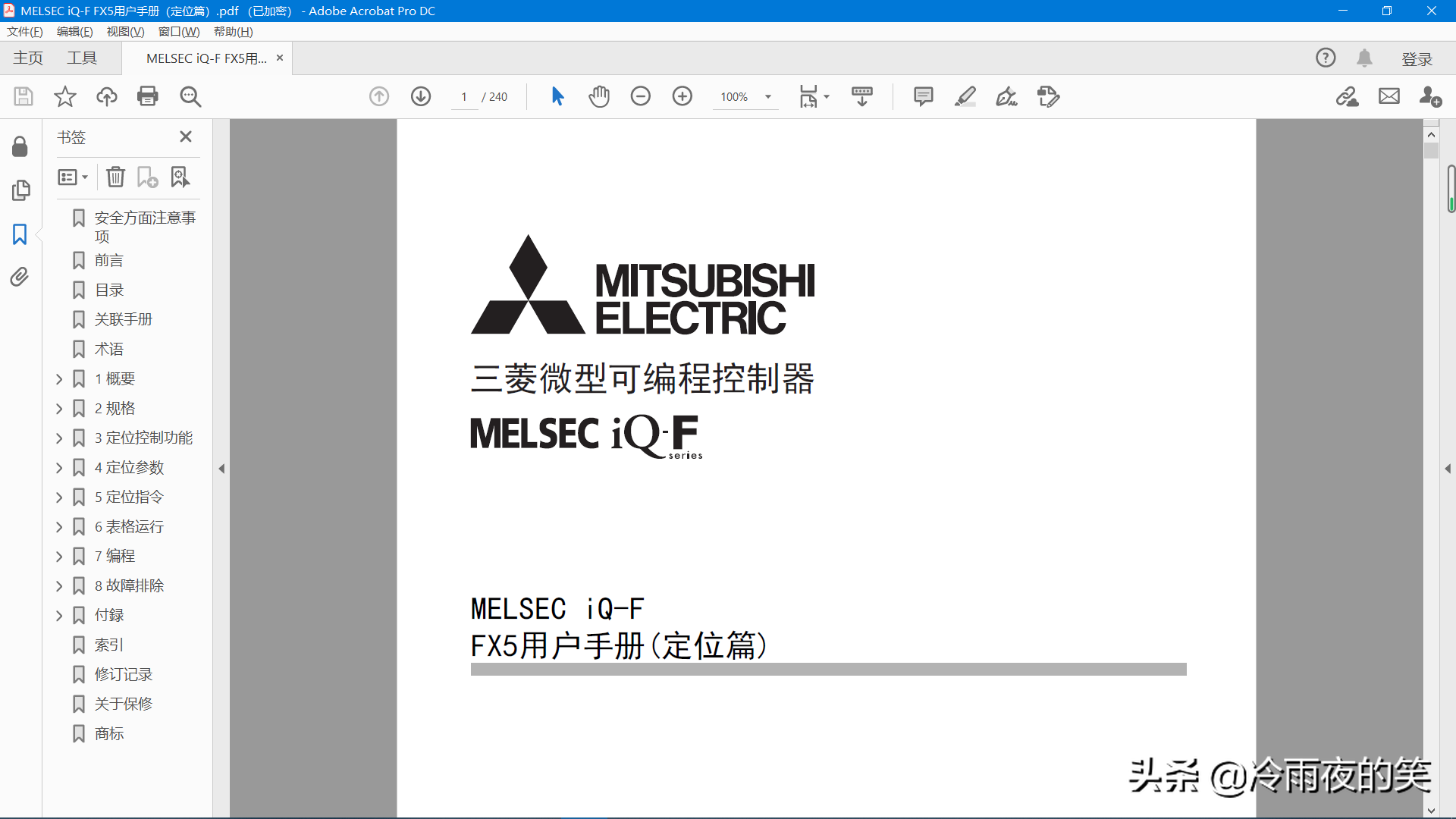Open the find text magnifier tool
Image resolution: width=1456 pixels, height=819 pixels.
[x=190, y=96]
